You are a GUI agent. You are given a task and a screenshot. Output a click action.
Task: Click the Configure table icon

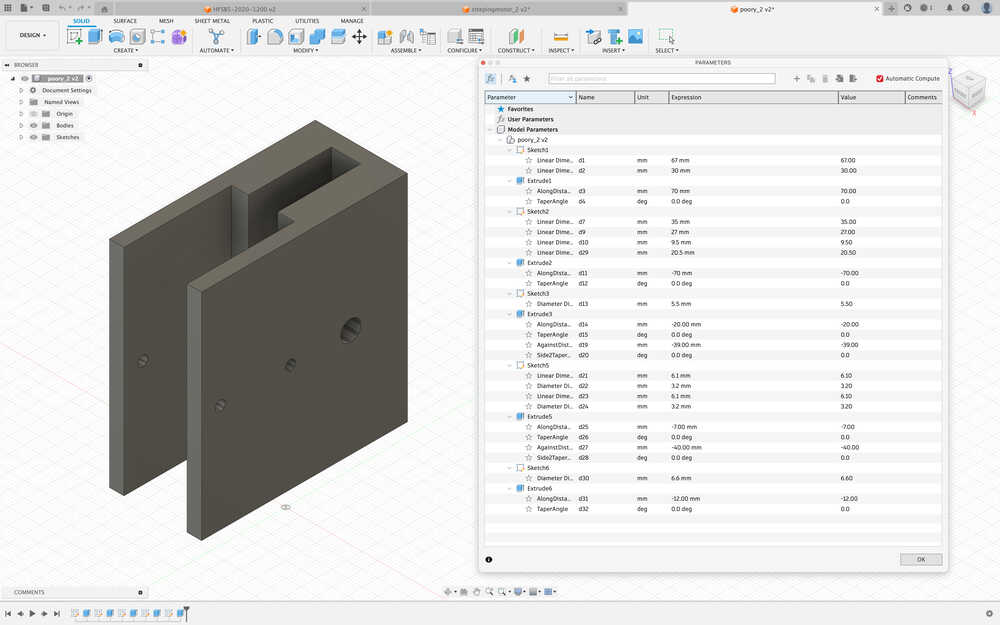(476, 36)
